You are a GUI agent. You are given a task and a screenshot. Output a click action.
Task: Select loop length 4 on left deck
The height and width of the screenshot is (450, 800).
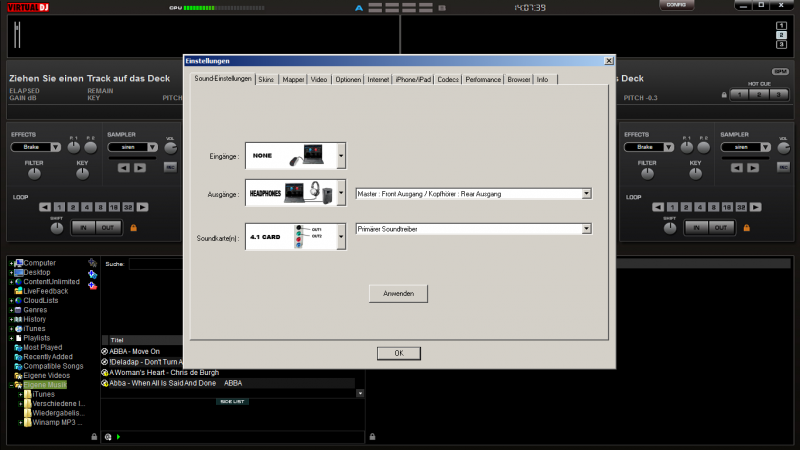87,207
